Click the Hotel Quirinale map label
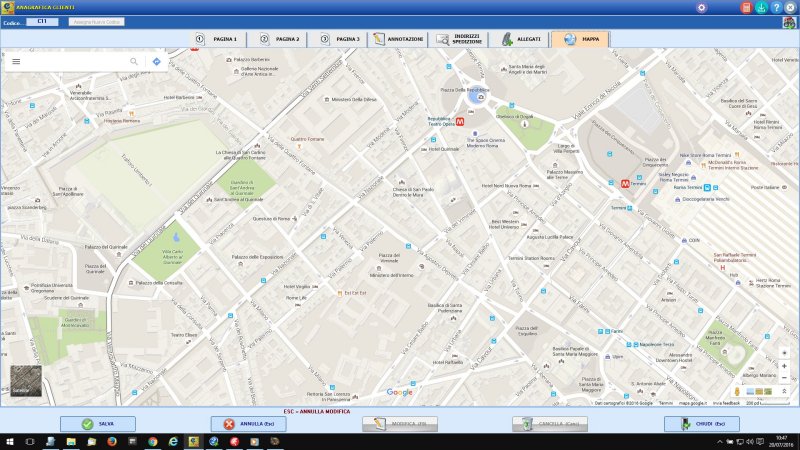 (444, 149)
